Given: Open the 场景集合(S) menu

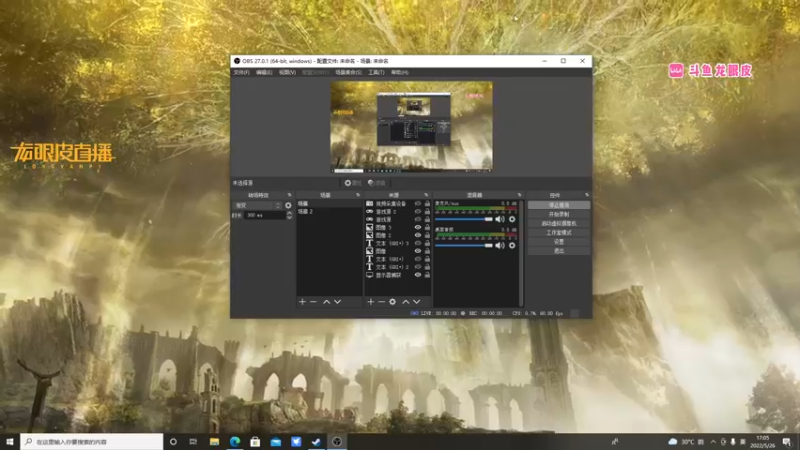Looking at the screenshot, I should [348, 72].
